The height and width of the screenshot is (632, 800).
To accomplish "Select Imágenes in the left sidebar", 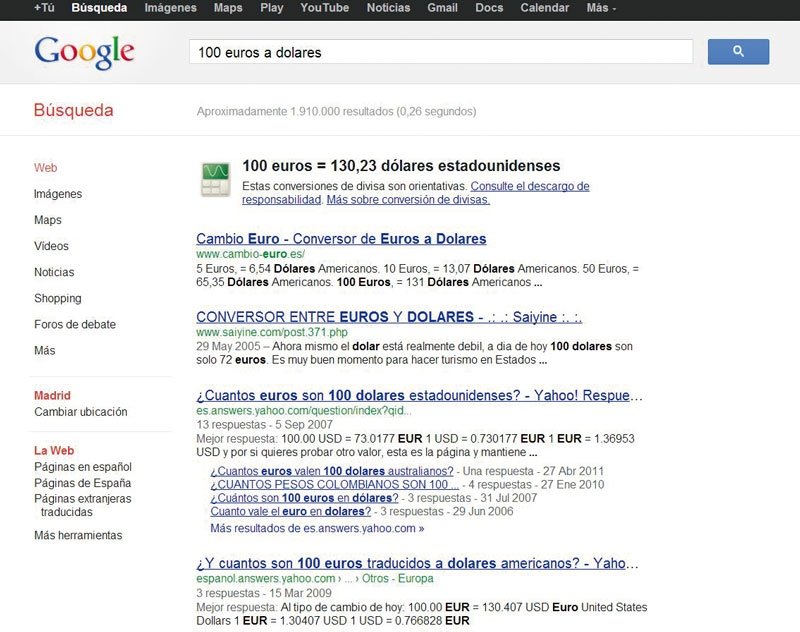I will [x=58, y=194].
